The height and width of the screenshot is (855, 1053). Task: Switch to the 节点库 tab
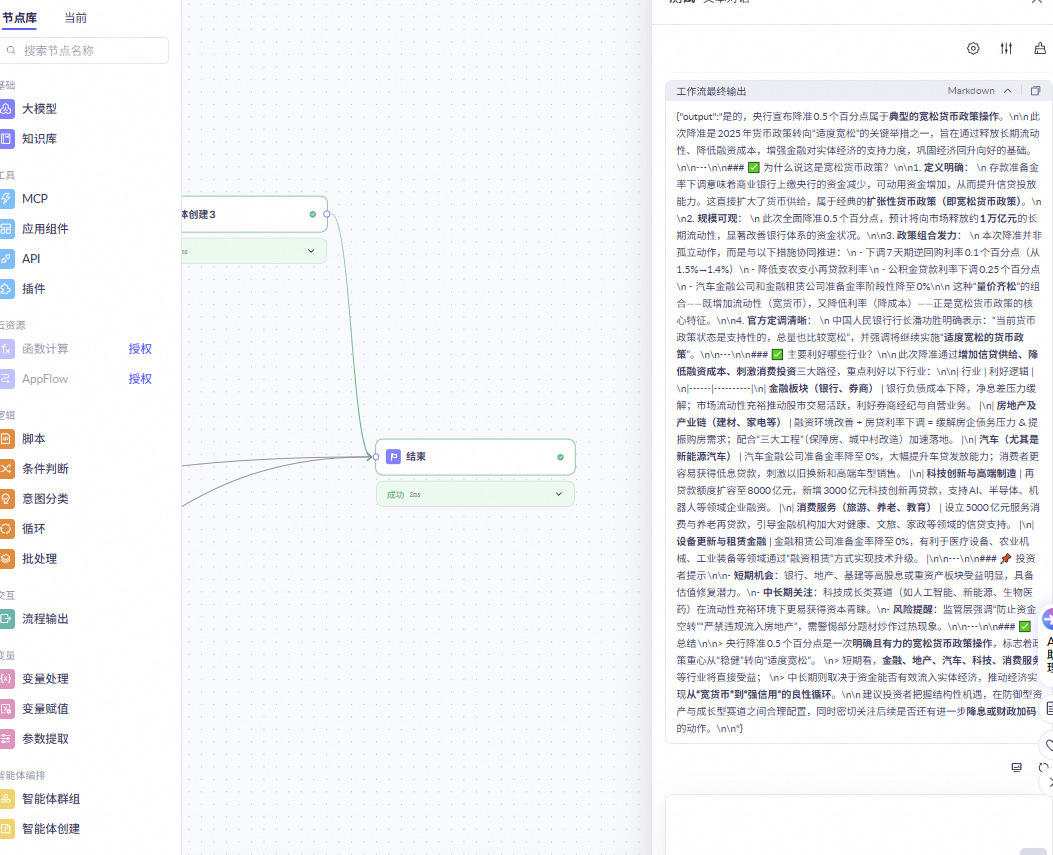(19, 17)
